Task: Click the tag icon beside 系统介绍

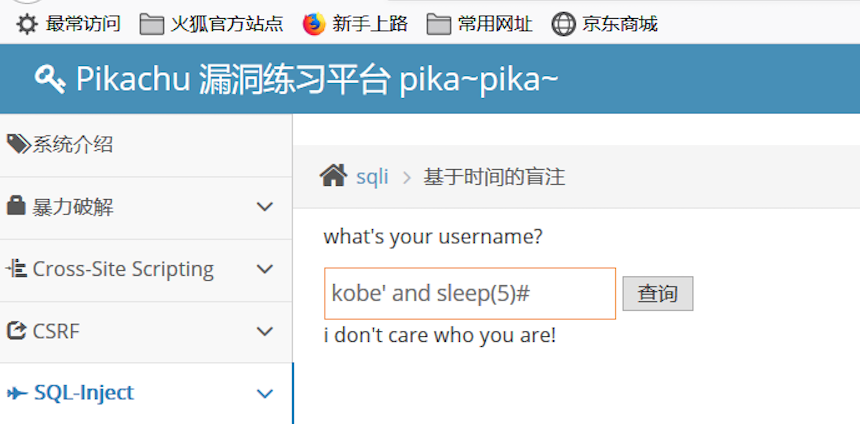Action: coord(19,144)
